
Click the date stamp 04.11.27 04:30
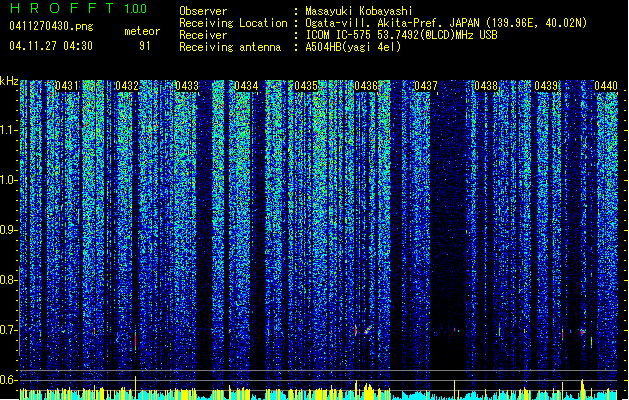tap(51, 46)
